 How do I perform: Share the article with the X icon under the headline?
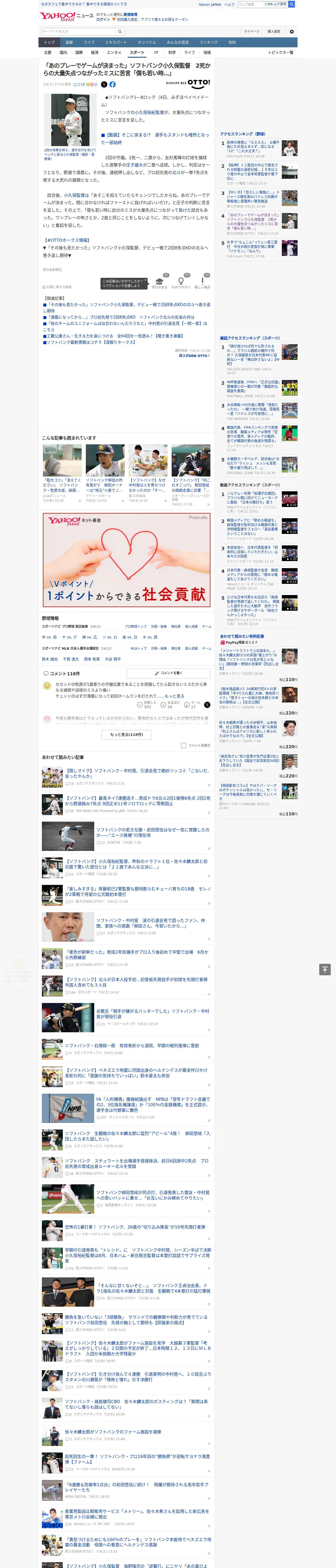[104, 85]
